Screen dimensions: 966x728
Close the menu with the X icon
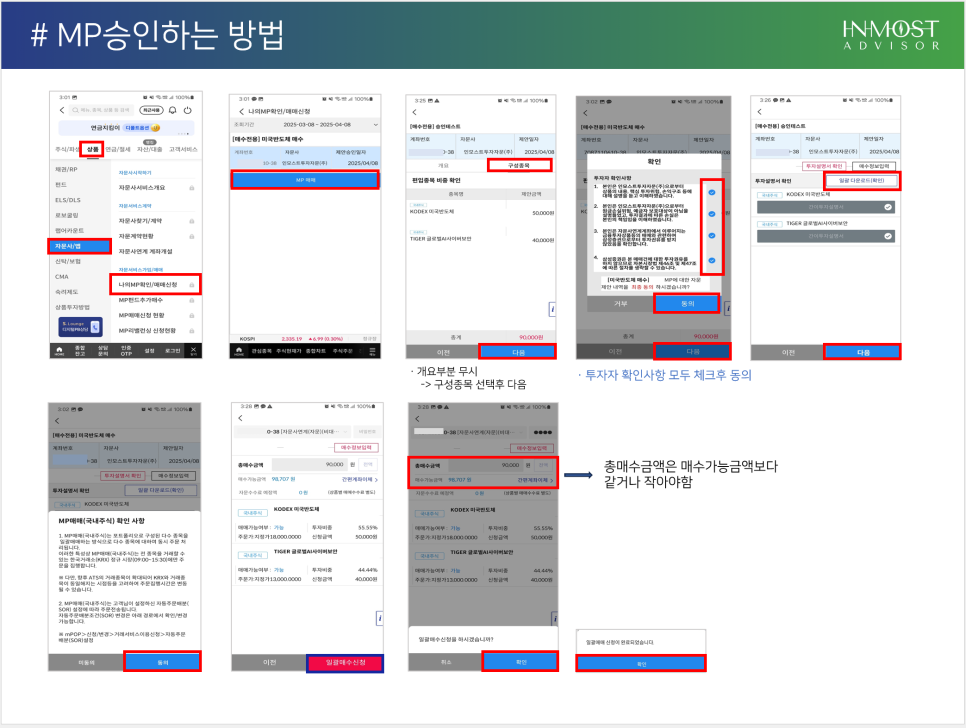(x=193, y=350)
